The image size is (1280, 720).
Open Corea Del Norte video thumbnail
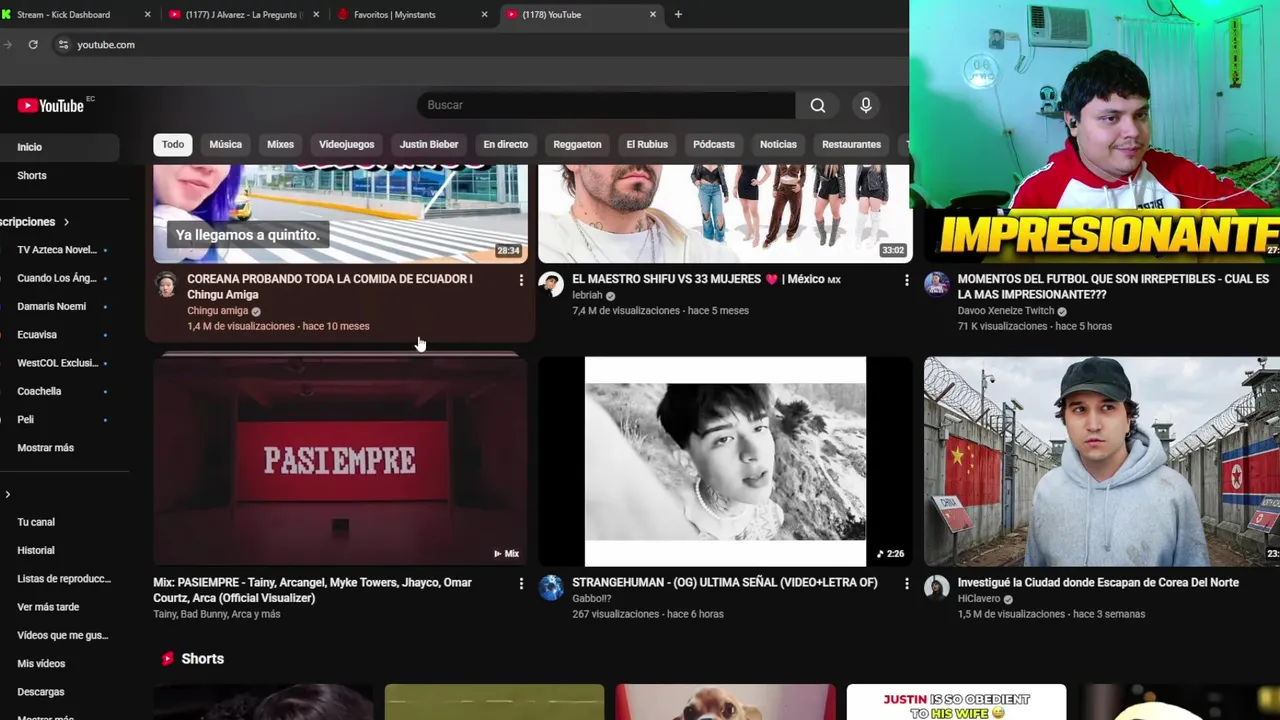[x=1102, y=461]
